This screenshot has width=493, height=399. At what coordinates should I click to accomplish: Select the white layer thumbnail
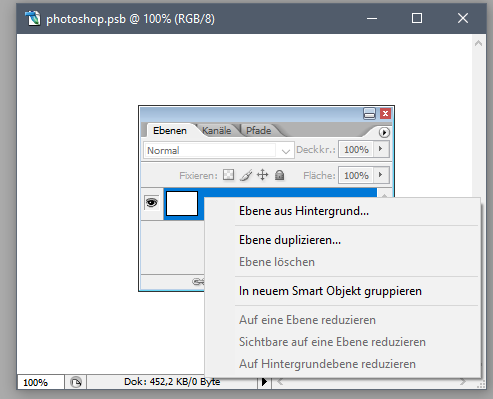pyautogui.click(x=182, y=203)
